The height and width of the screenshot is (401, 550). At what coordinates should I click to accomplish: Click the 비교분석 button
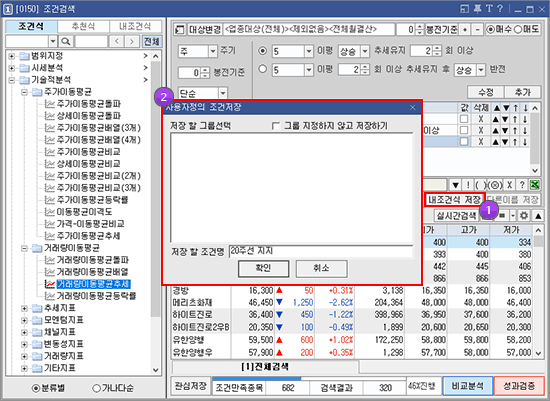tap(468, 386)
